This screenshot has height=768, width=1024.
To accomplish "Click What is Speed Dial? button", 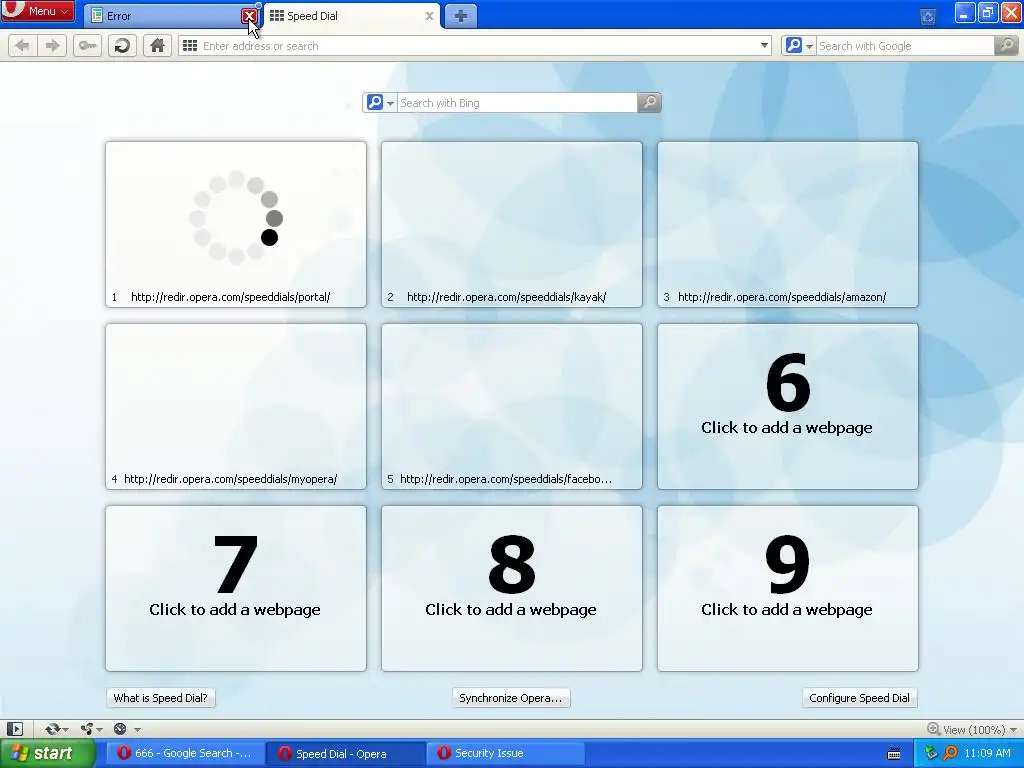I will point(161,698).
